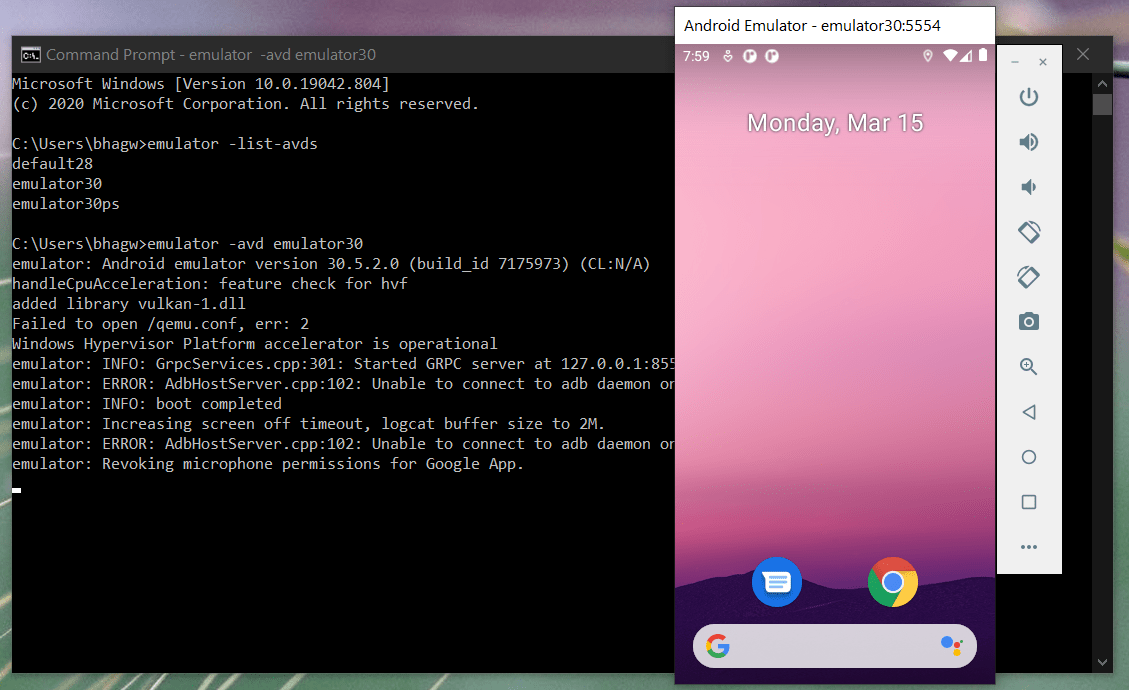The height and width of the screenshot is (690, 1129).
Task: Click the Volume down icon
Action: 1029,186
